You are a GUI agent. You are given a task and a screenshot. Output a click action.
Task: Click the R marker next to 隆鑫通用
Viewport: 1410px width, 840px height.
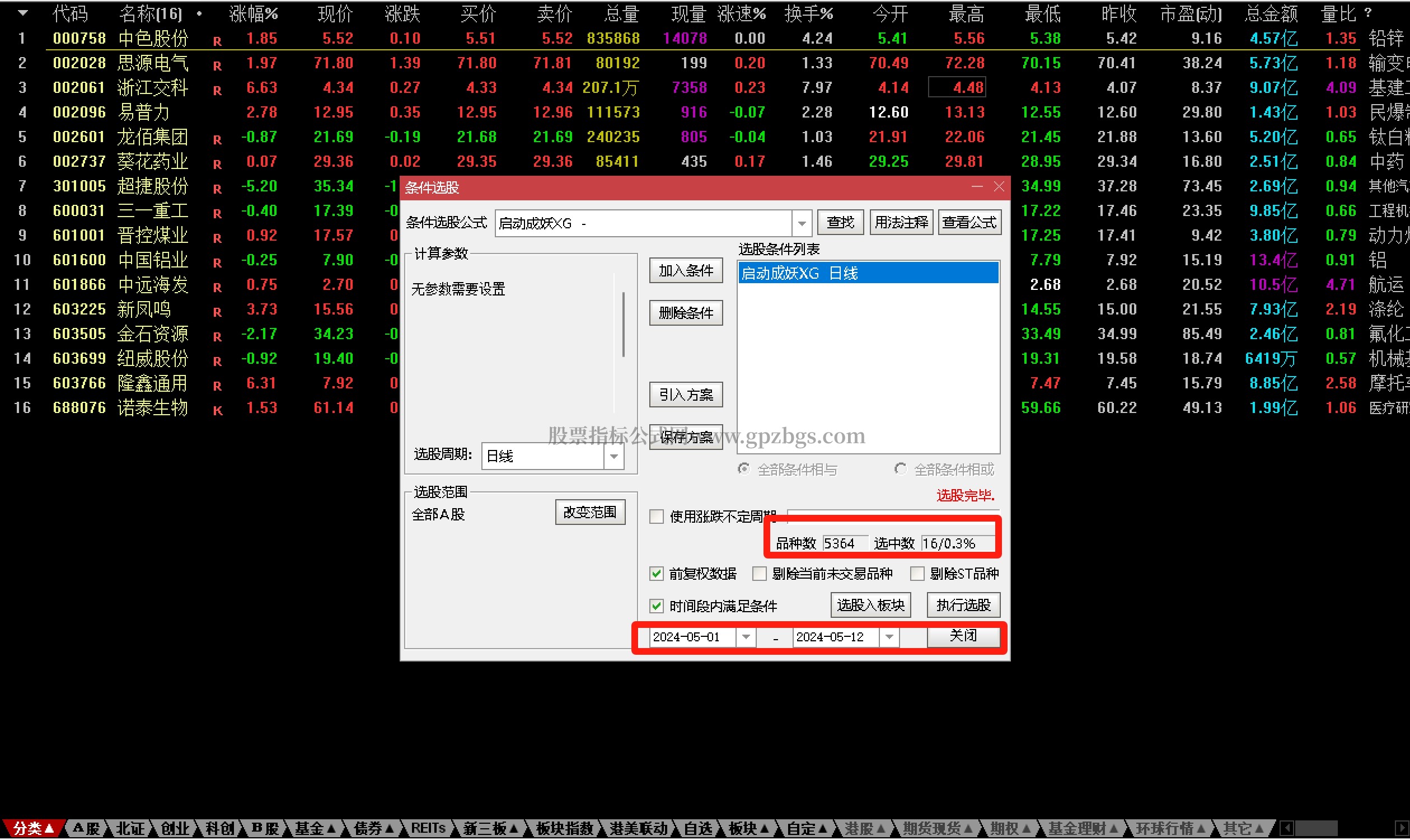(217, 386)
